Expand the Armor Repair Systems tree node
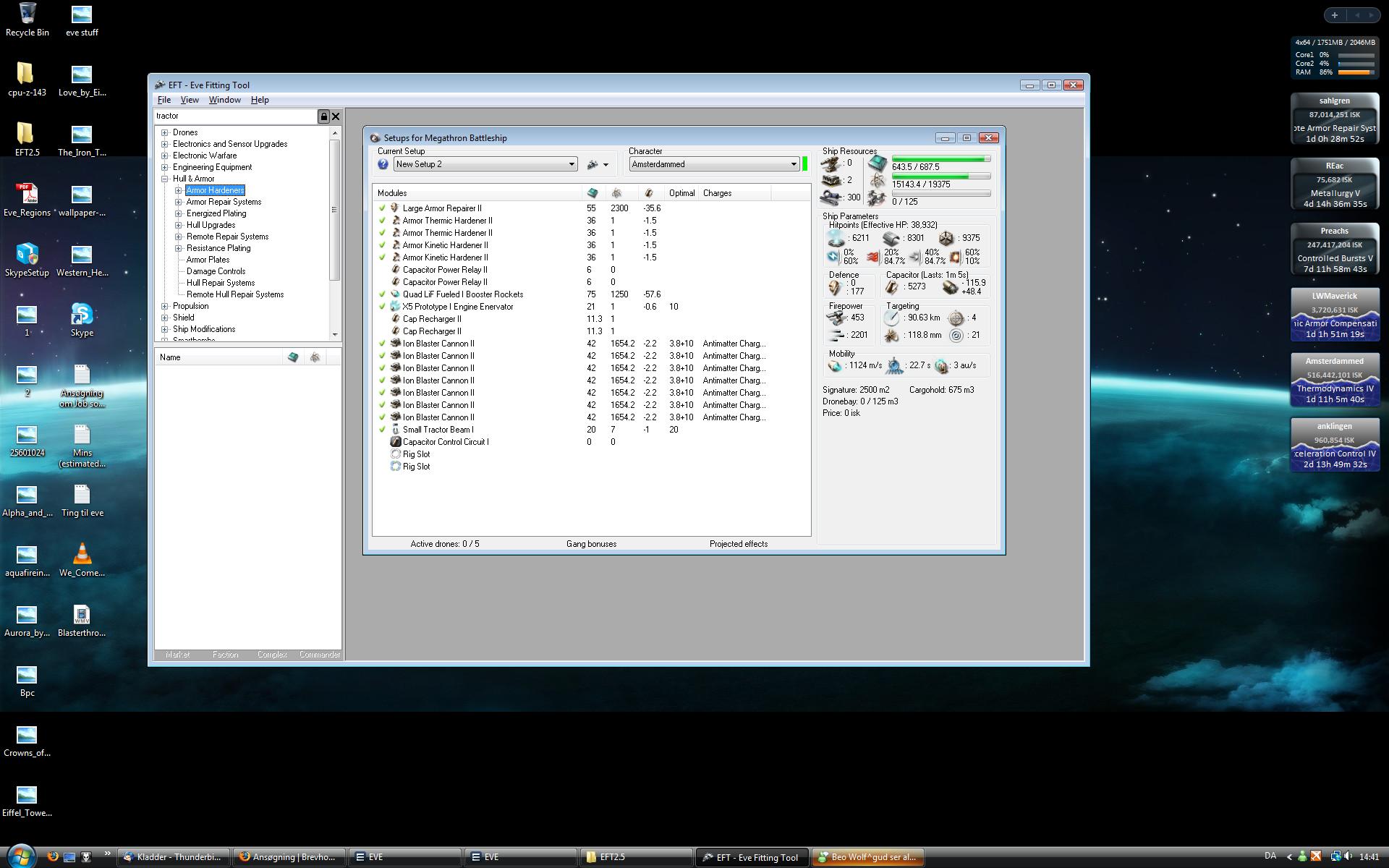The image size is (1389, 868). click(x=179, y=202)
